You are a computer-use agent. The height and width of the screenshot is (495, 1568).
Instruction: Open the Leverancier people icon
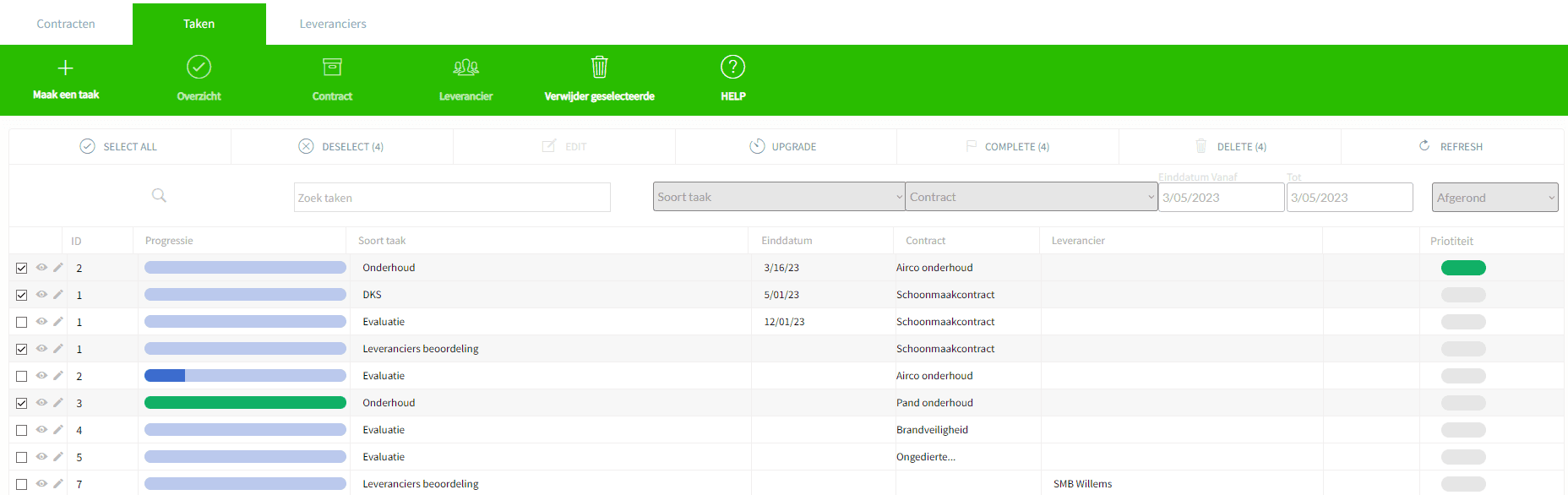[x=465, y=67]
